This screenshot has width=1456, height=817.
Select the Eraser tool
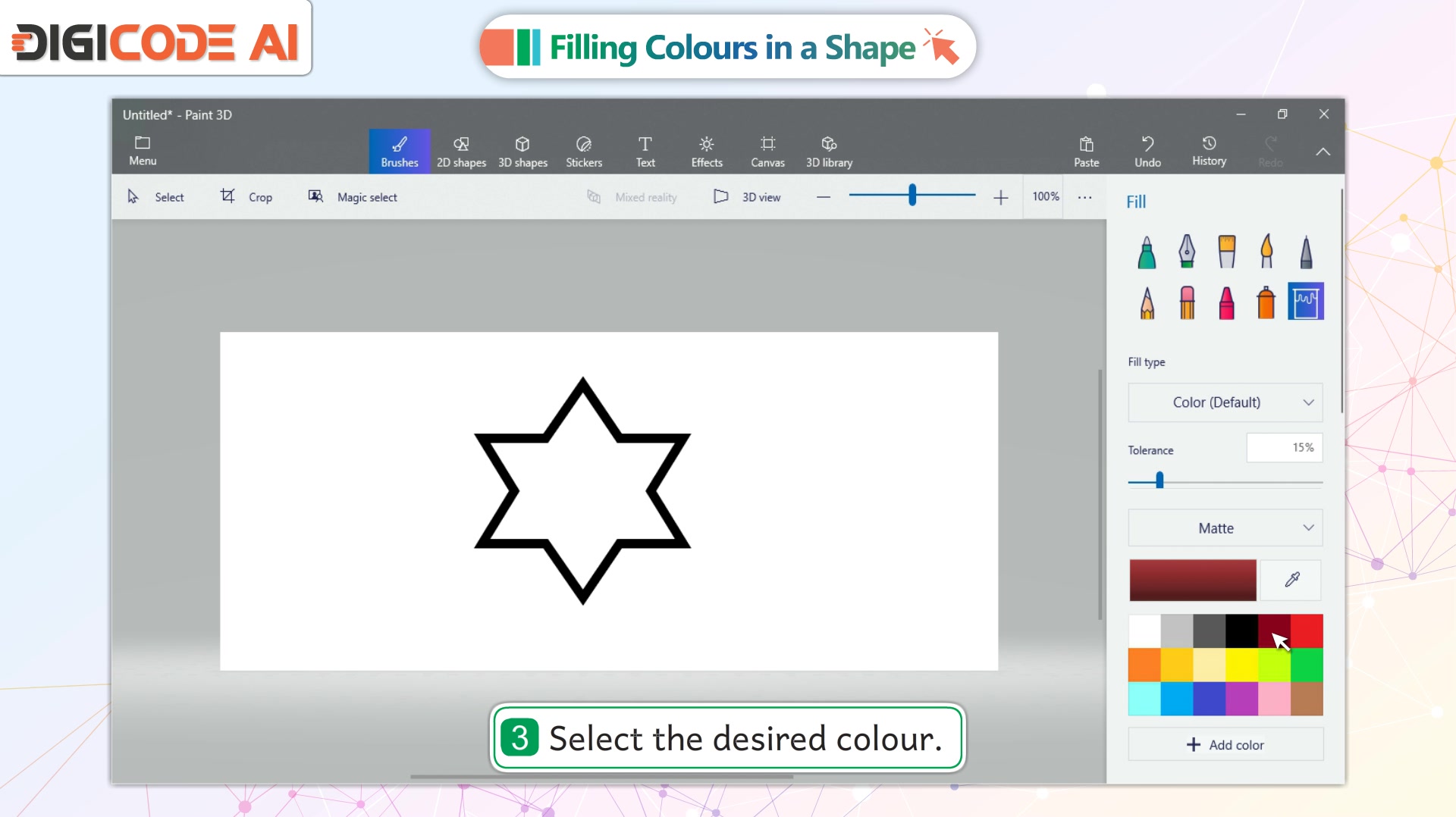1187,302
